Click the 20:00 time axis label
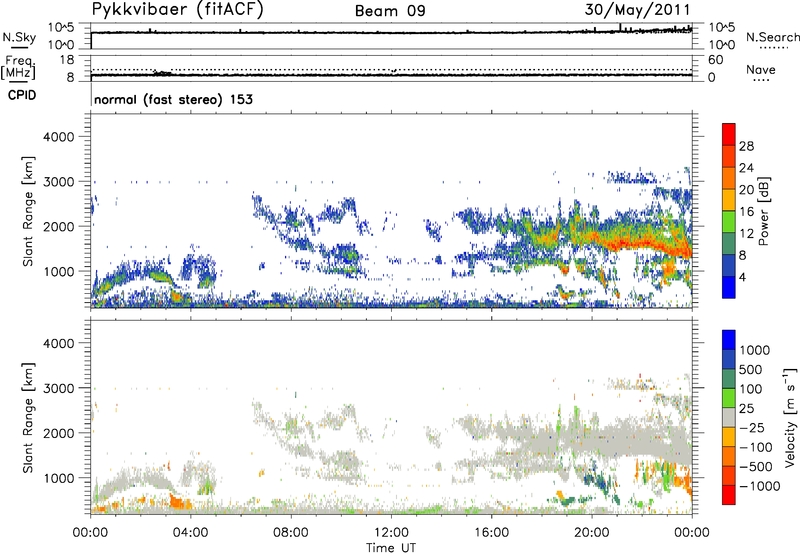Screen dimensions: 800x554 591,533
